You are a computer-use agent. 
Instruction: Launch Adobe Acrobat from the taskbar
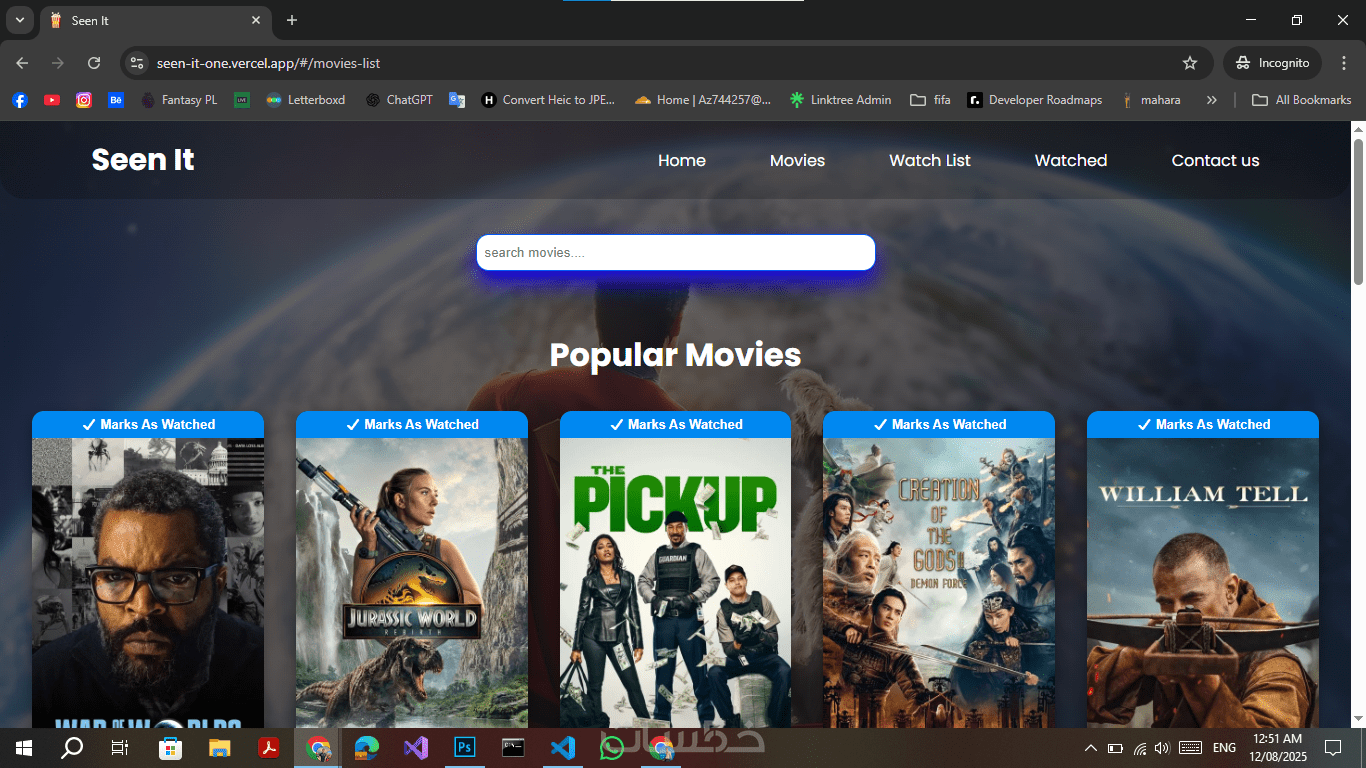point(269,747)
